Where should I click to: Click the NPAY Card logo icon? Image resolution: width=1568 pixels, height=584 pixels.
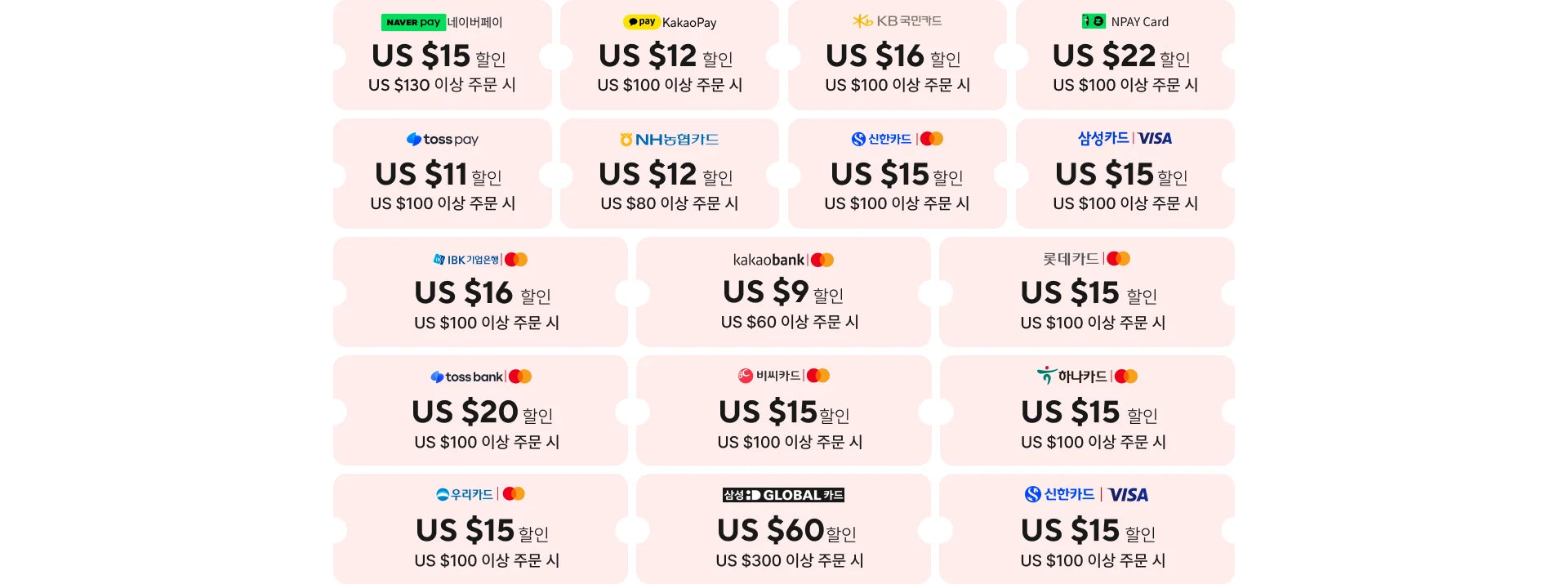[1094, 21]
